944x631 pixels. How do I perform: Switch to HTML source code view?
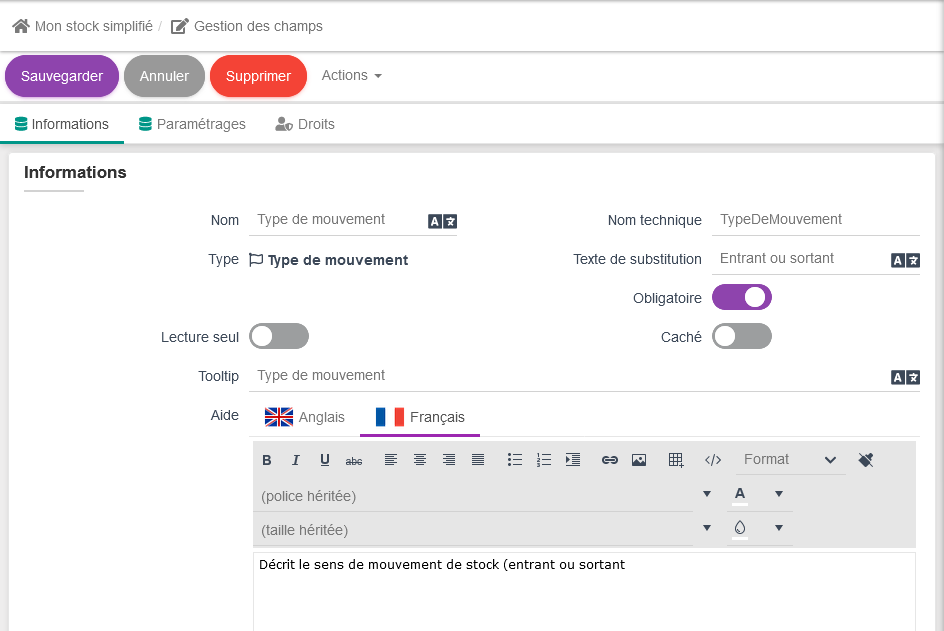coord(713,460)
